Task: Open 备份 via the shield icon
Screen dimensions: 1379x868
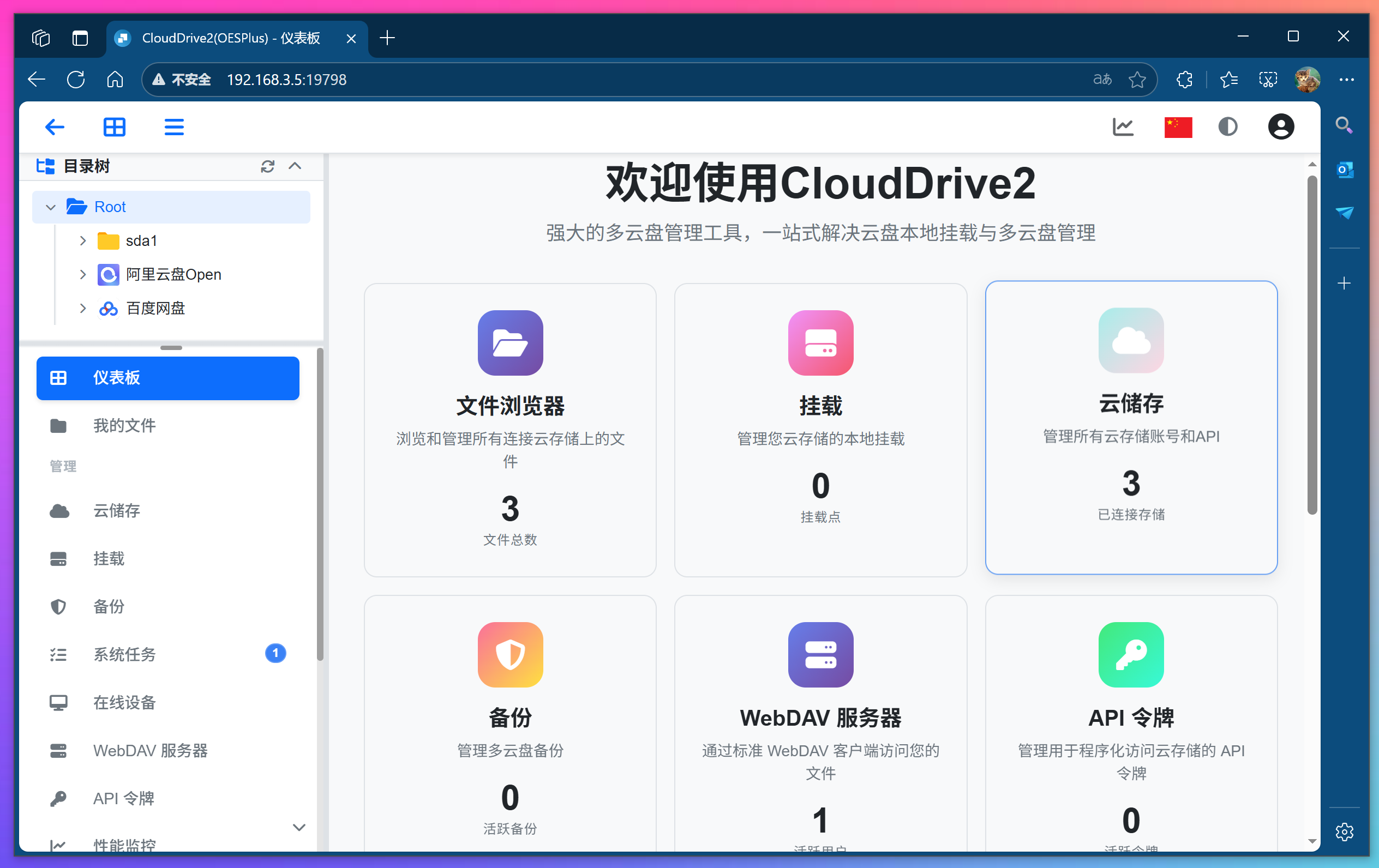Action: point(58,606)
